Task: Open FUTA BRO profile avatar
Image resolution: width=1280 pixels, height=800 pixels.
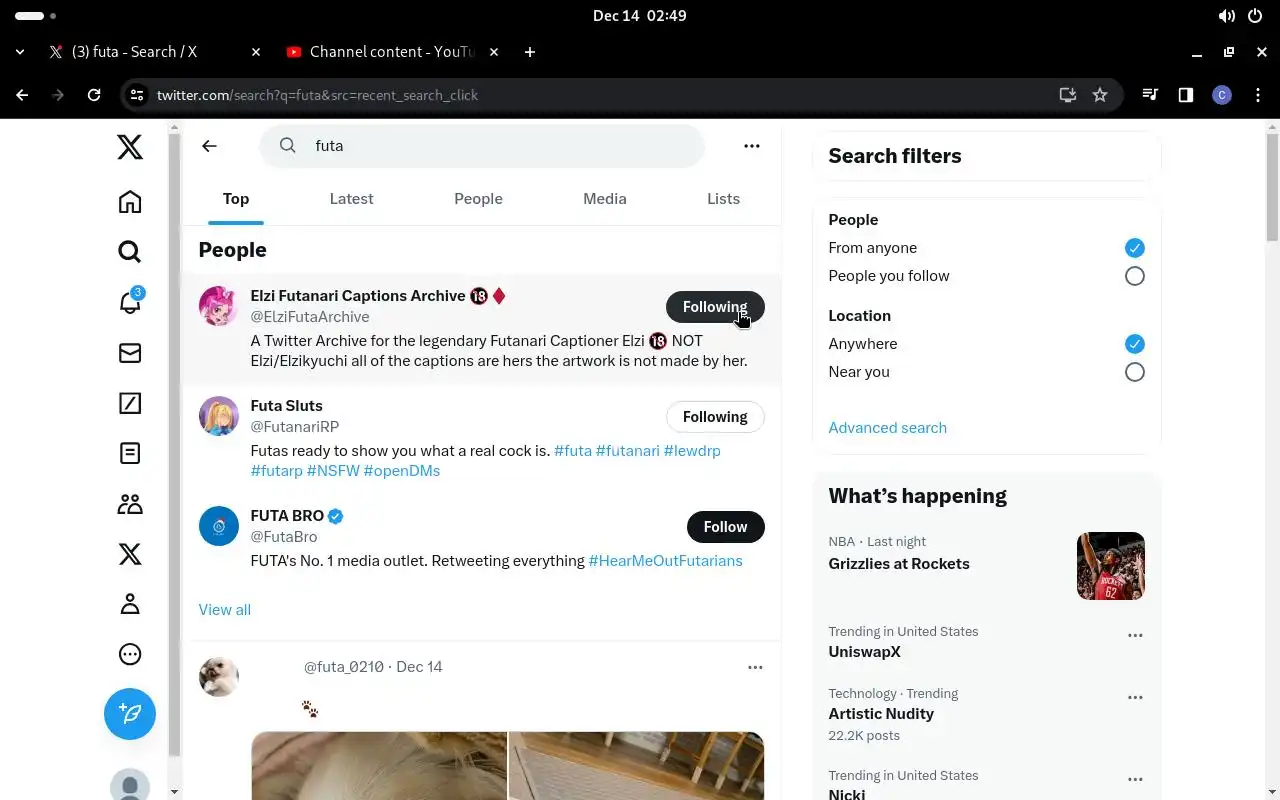Action: [x=219, y=526]
